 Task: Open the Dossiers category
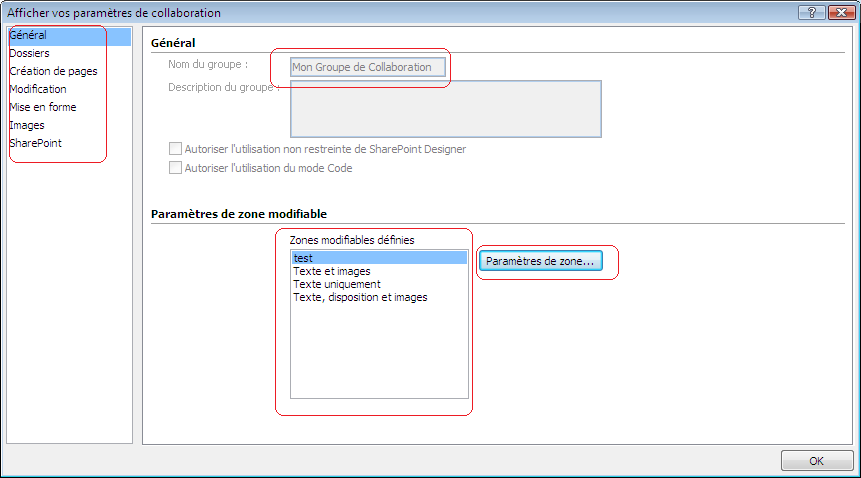29,53
